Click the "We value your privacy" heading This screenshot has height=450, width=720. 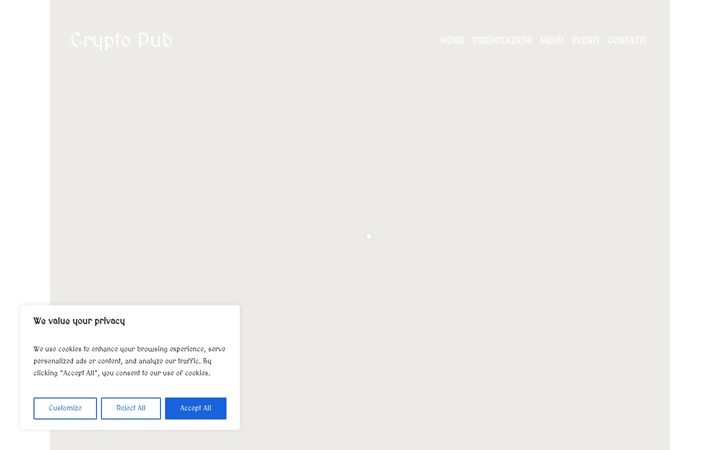click(x=79, y=321)
